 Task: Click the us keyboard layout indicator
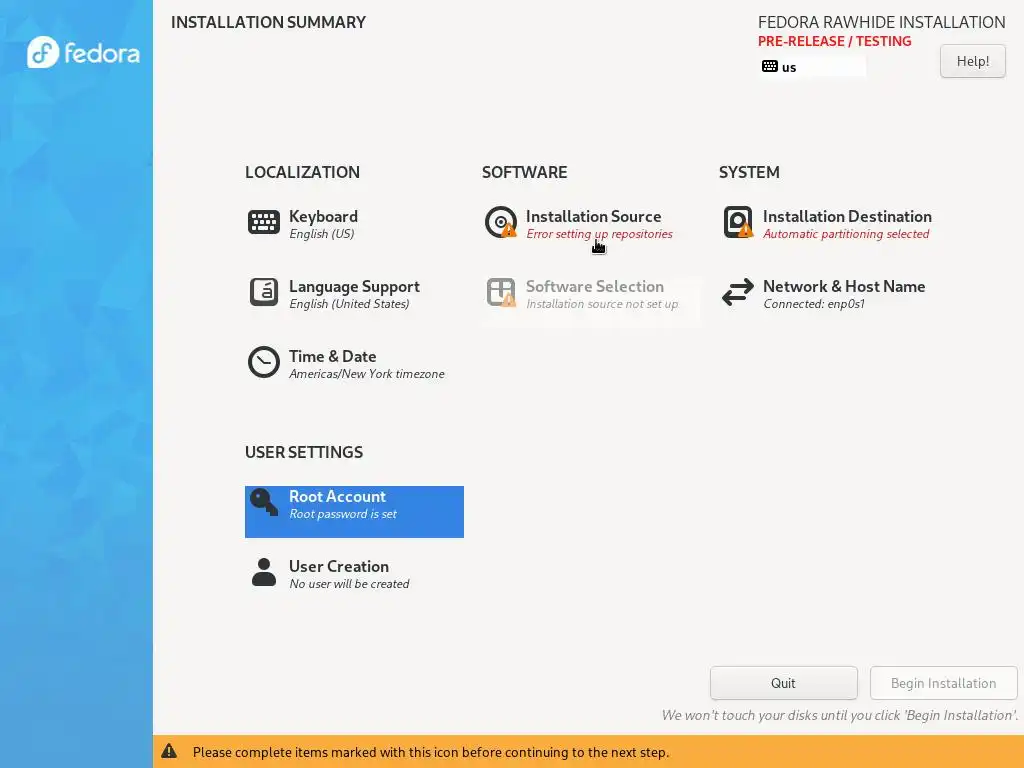click(x=813, y=67)
